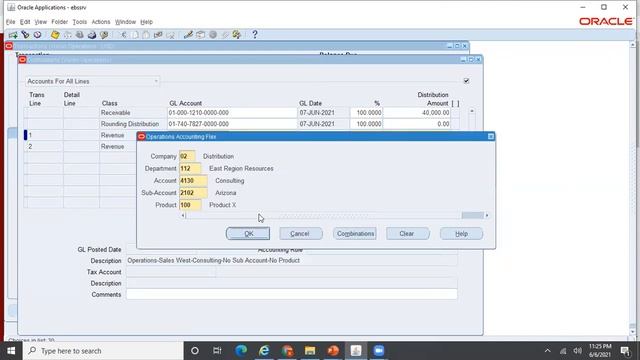Screen dimensions: 640x360
Task: Click the Find flashlight toolbar icon
Action: (x=25, y=35)
